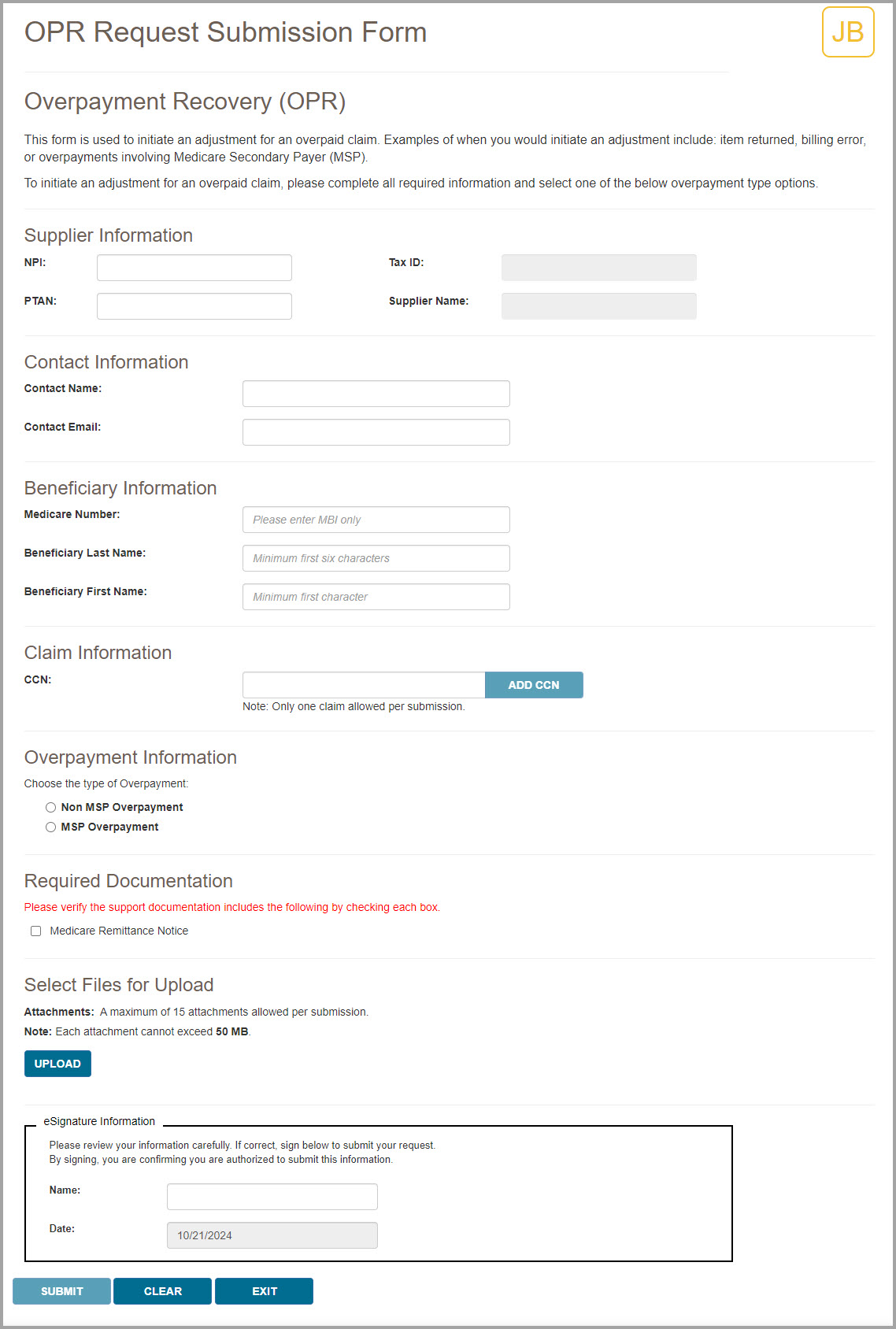Image resolution: width=896 pixels, height=1329 pixels.
Task: Check the Medicare Remittance Notice box
Action: (36, 931)
